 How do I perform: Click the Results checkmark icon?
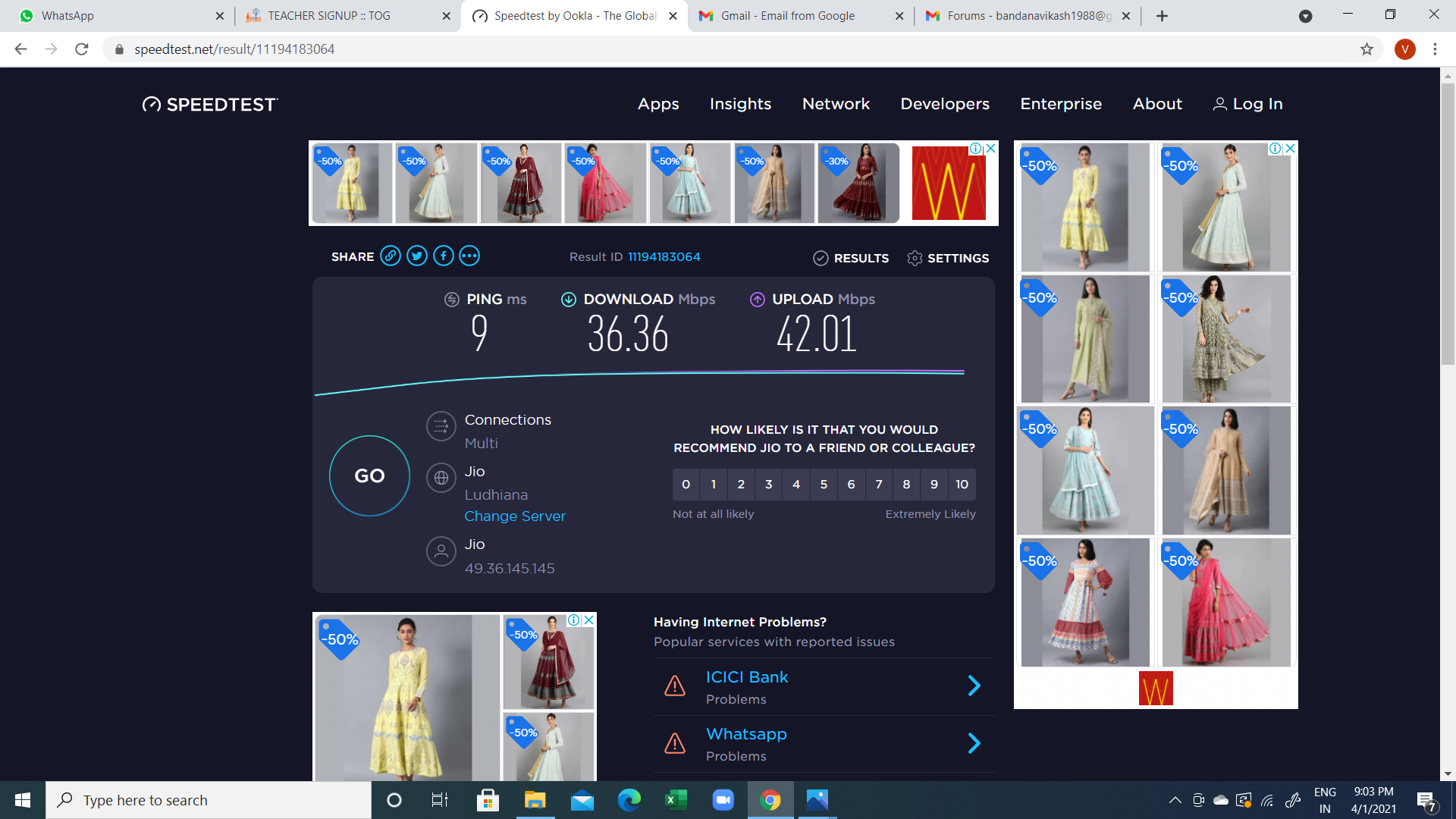(821, 259)
